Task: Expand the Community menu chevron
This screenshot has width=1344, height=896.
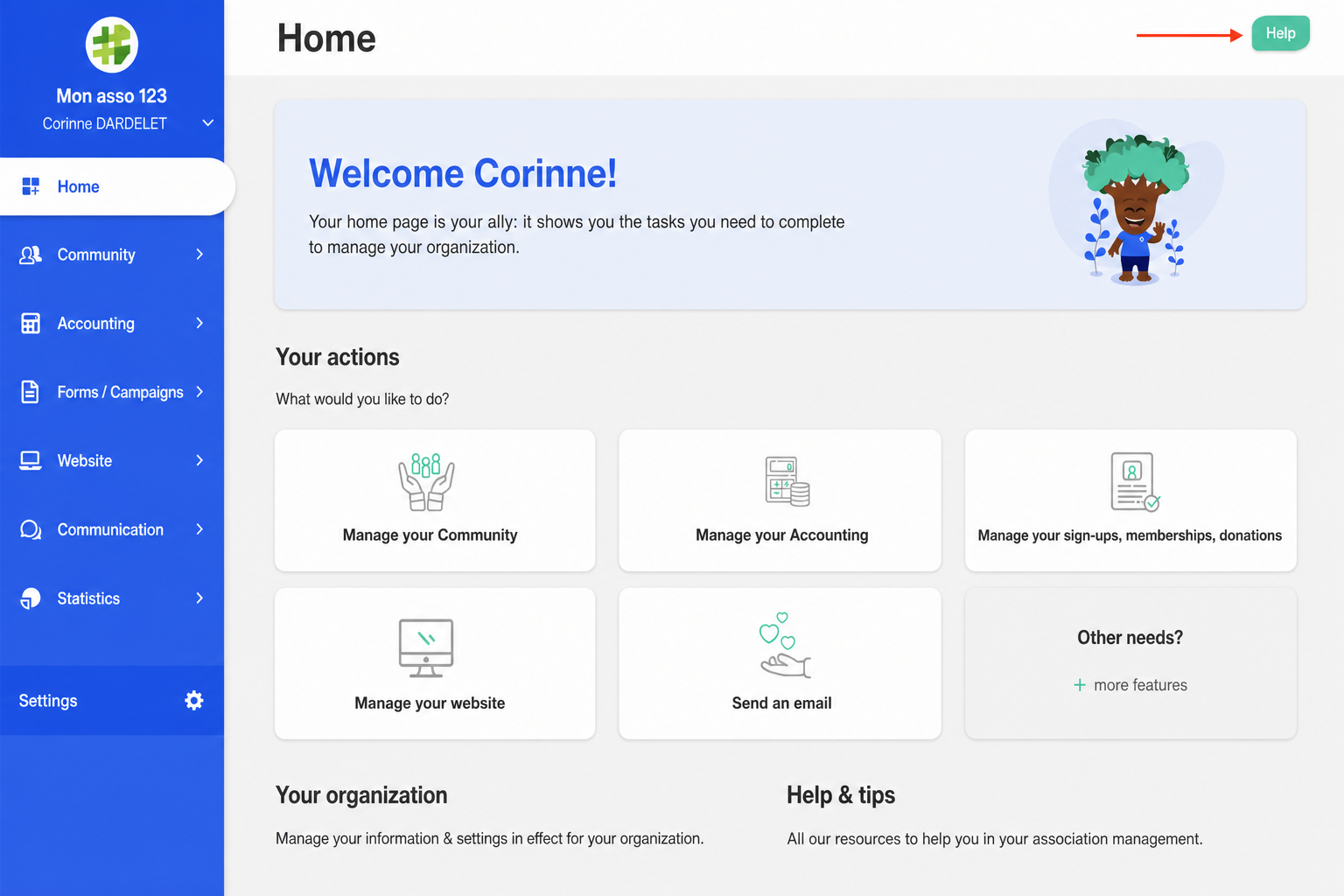Action: tap(199, 255)
